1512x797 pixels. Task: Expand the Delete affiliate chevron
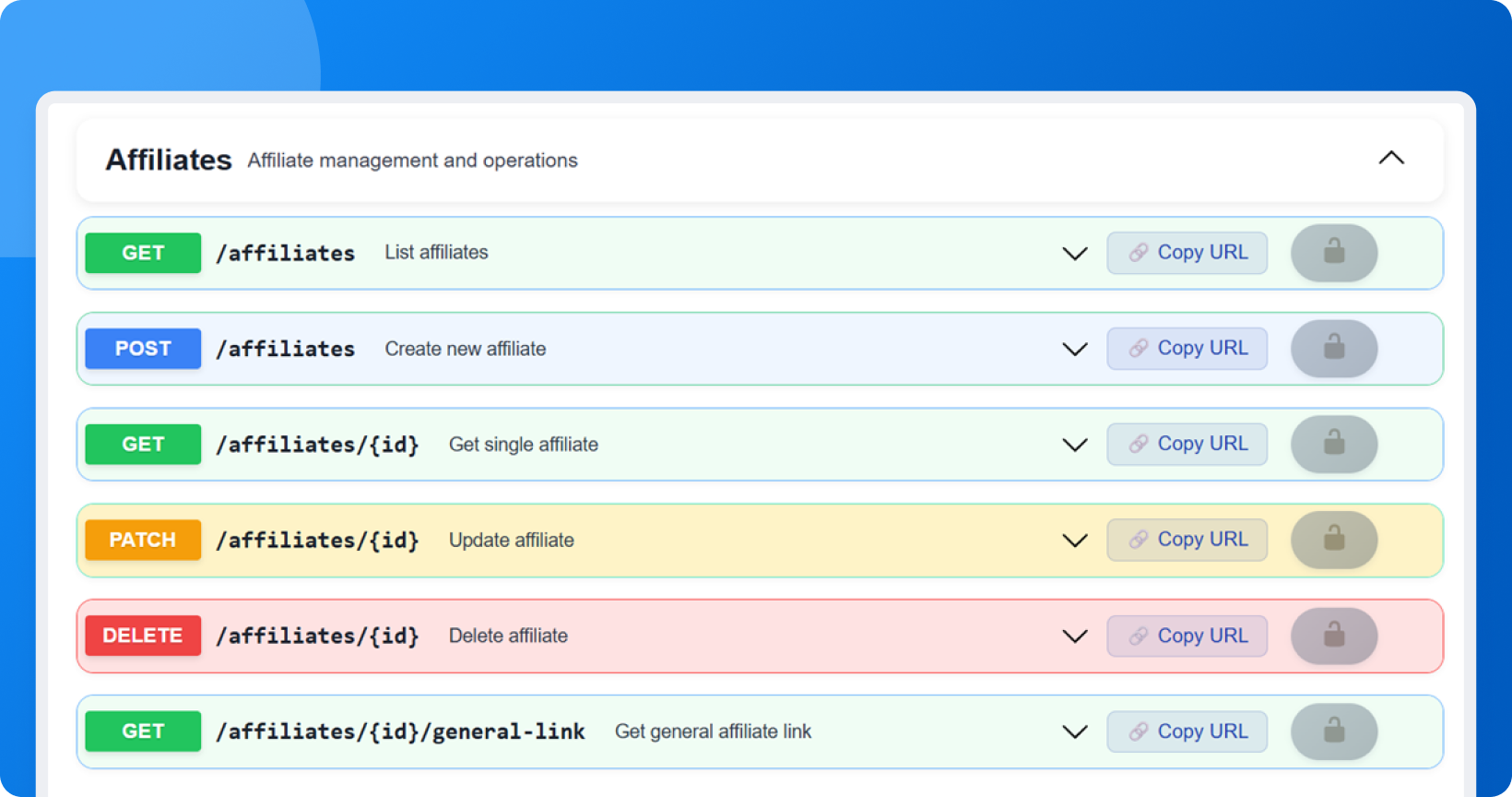pos(1074,636)
